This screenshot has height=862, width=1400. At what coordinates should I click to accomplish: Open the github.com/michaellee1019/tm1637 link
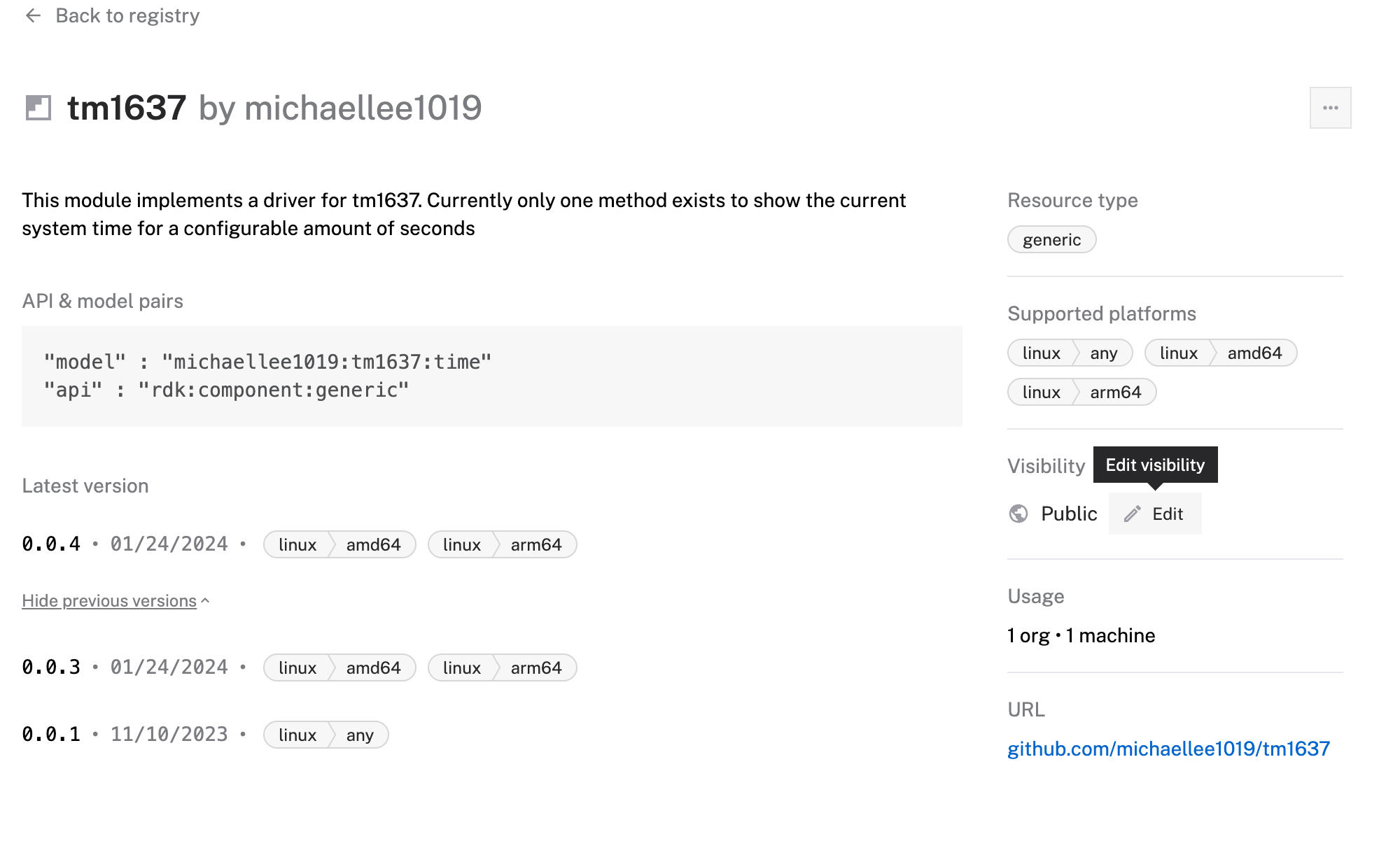click(1168, 749)
